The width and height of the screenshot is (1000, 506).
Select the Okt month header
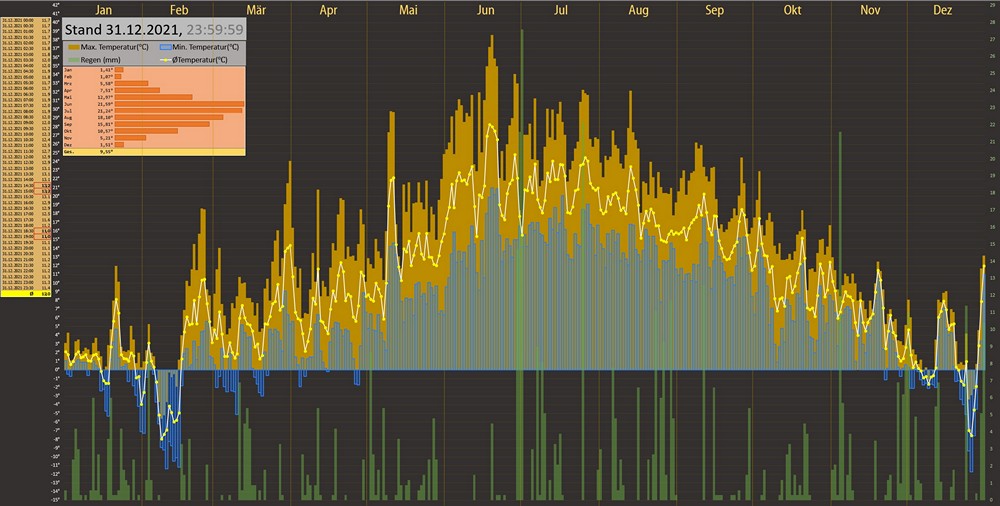pyautogui.click(x=792, y=10)
